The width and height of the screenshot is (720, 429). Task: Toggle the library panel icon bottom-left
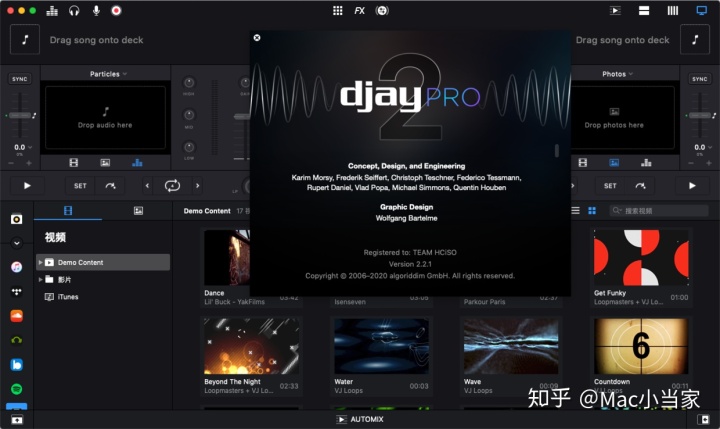(x=17, y=419)
